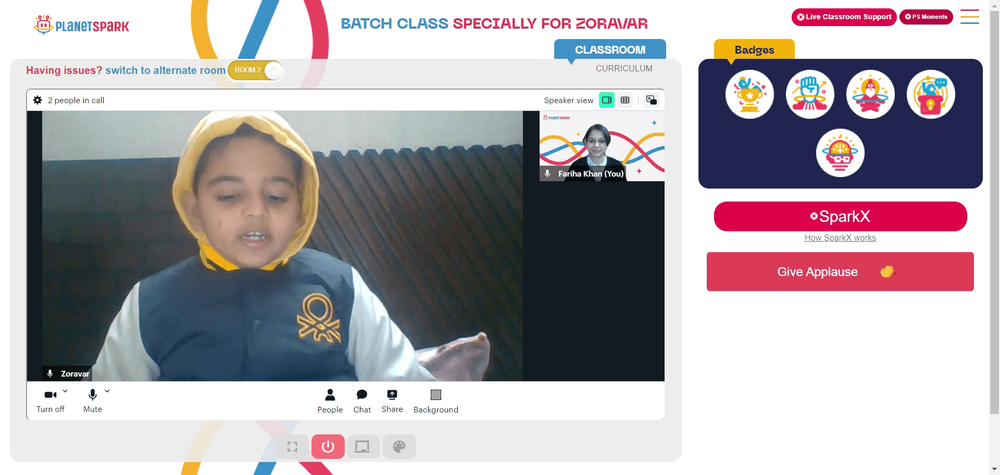Change the video Background
Viewport: 1000px width, 475px height.
(x=436, y=401)
